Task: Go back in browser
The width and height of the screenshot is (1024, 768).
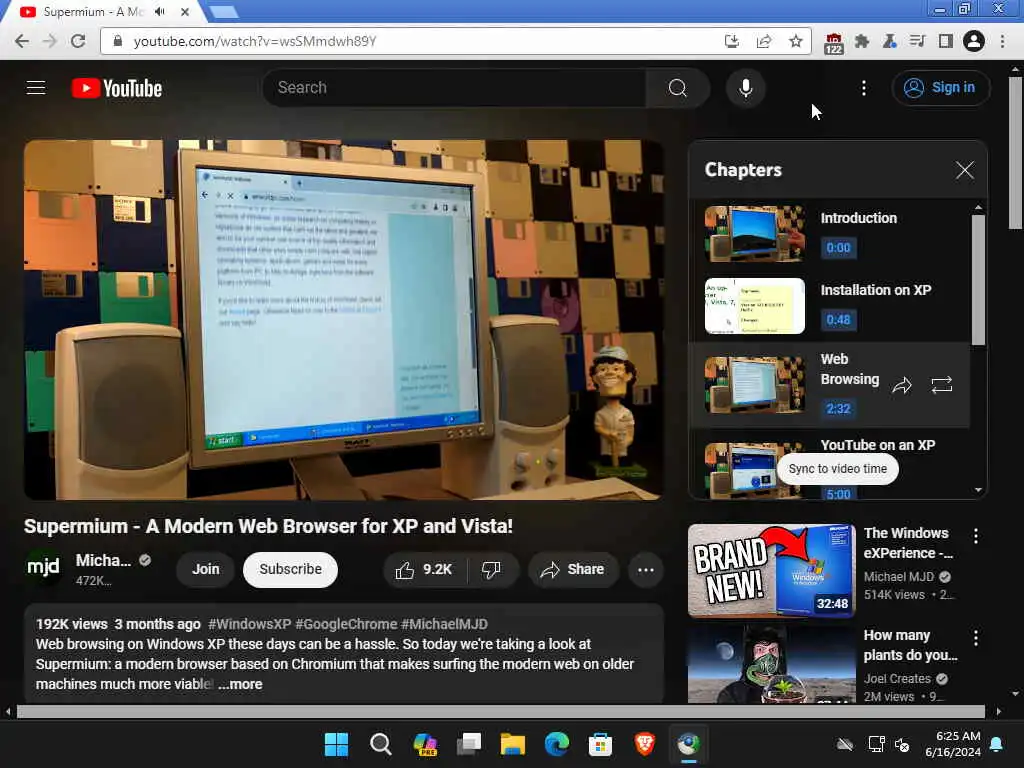Action: [x=22, y=41]
